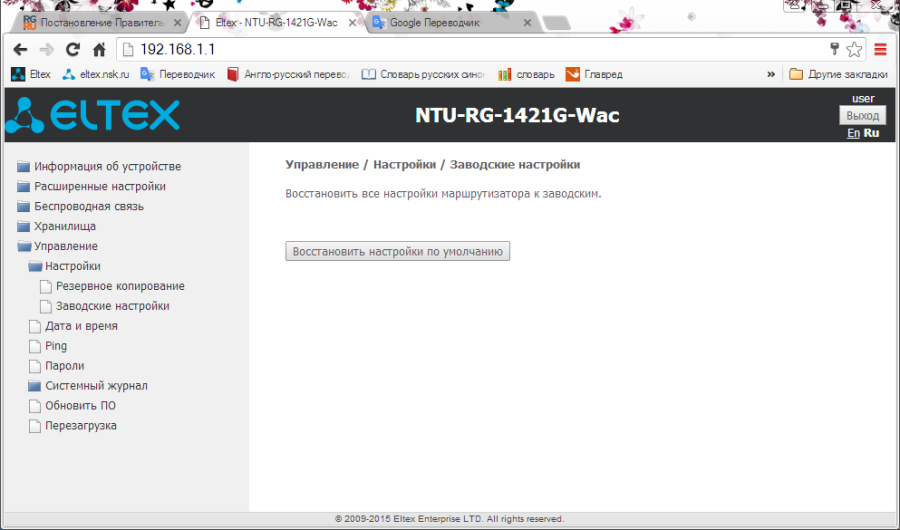Screen dimensions: 900x530
Task: Open the Переводчик bookmark
Action: (x=178, y=74)
